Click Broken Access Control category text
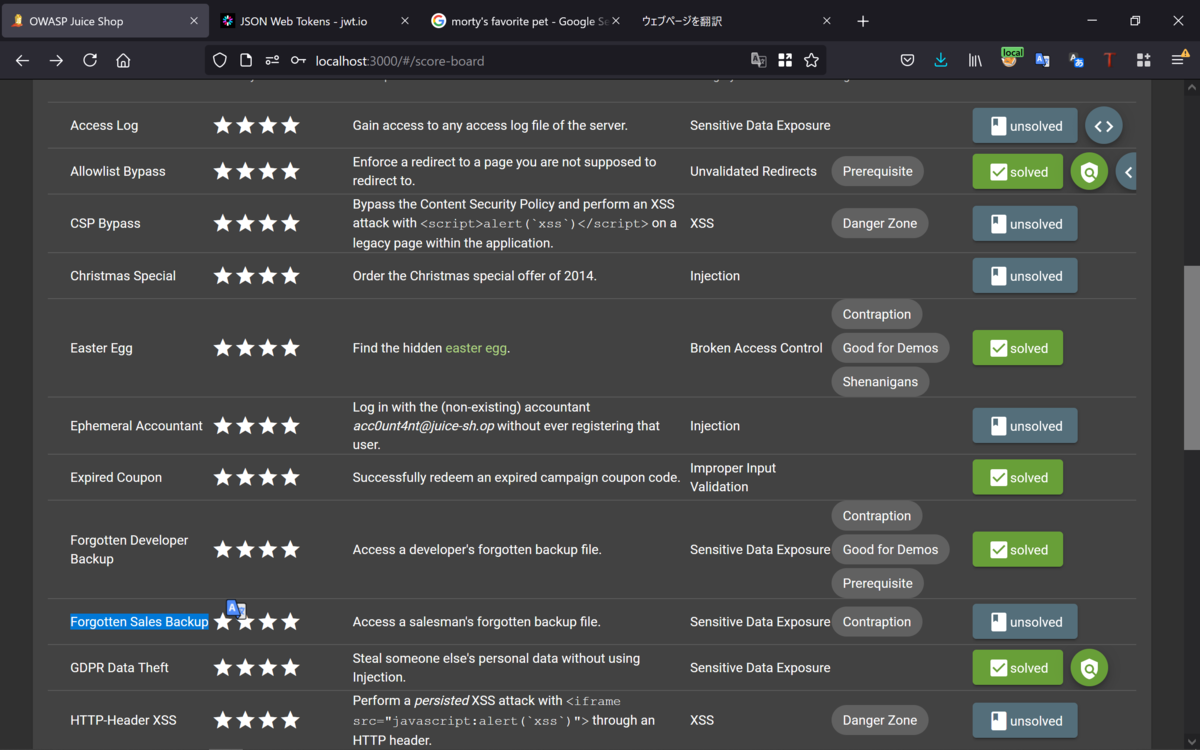Viewport: 1200px width, 750px height. (x=756, y=348)
